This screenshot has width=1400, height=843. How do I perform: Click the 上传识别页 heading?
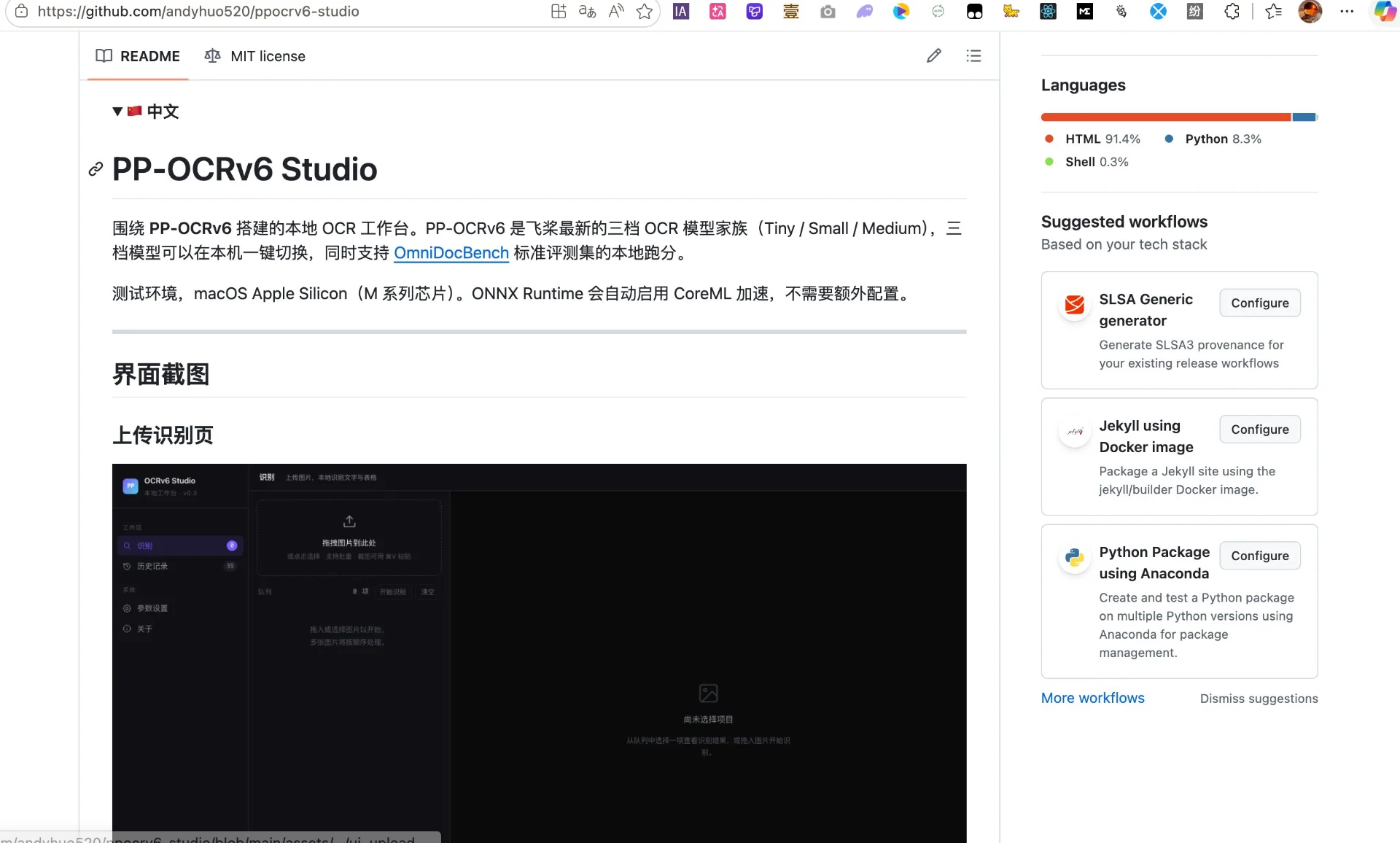click(x=163, y=435)
